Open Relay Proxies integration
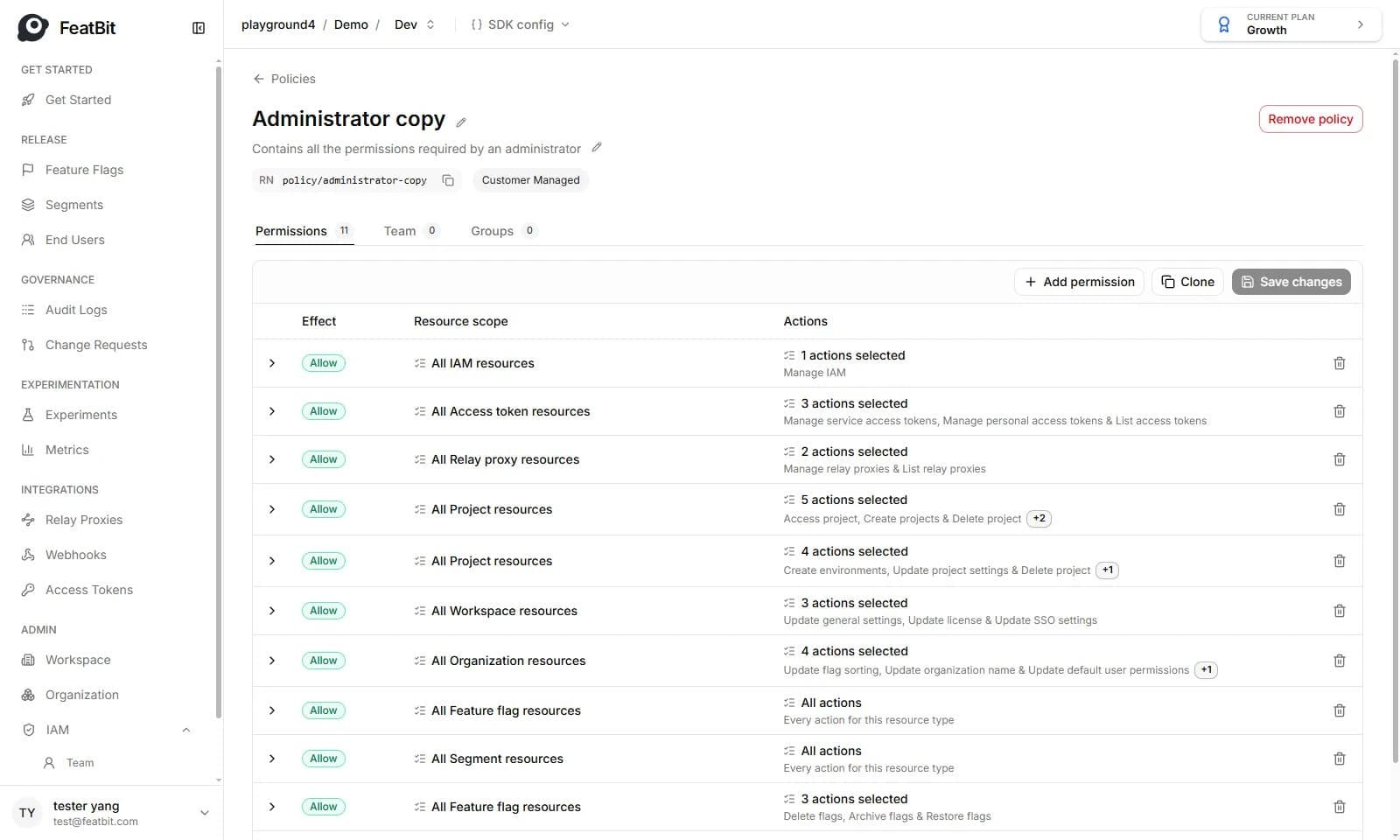This screenshot has height=840, width=1400. coord(84,520)
